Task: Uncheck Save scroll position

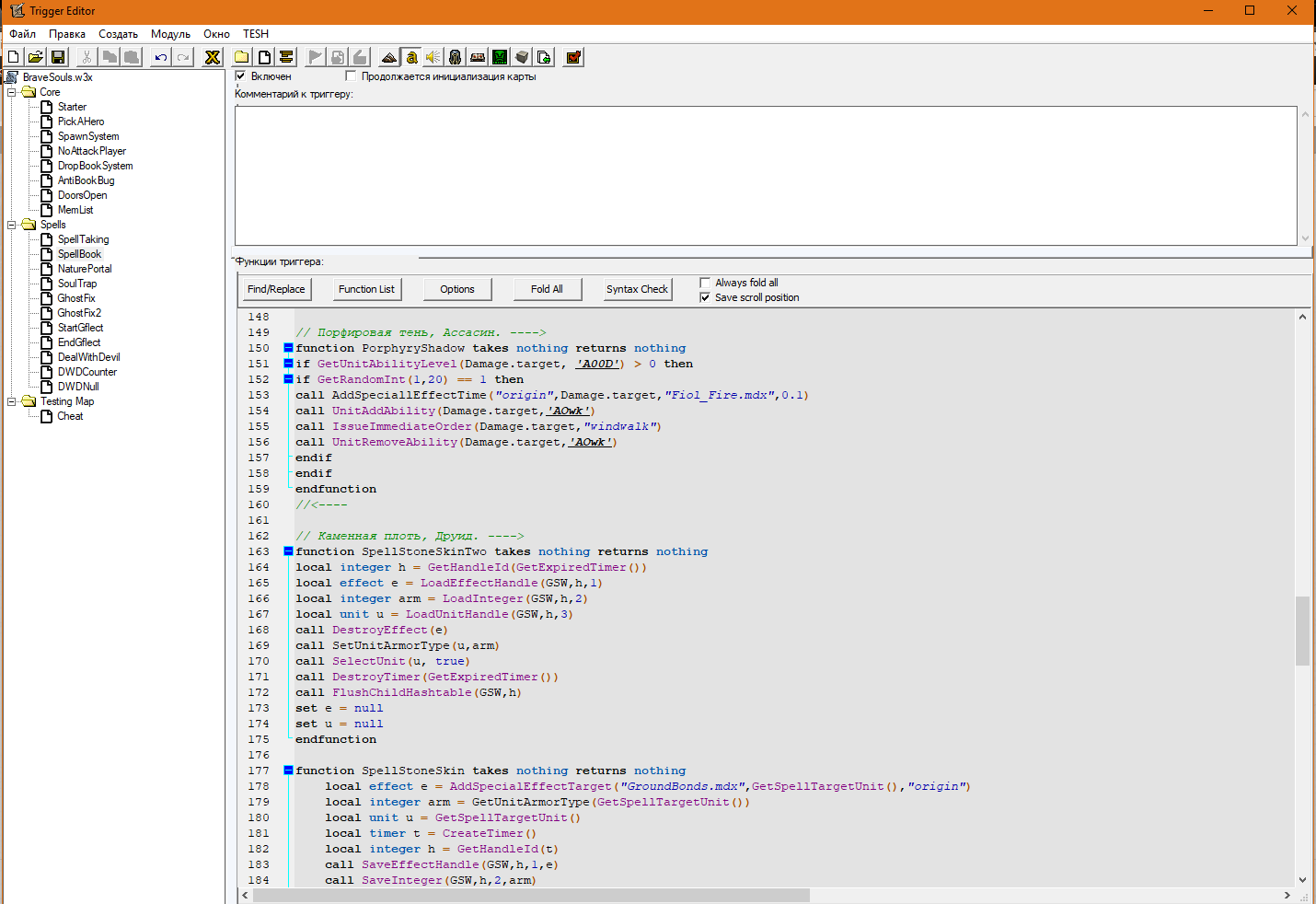Action: pos(706,297)
